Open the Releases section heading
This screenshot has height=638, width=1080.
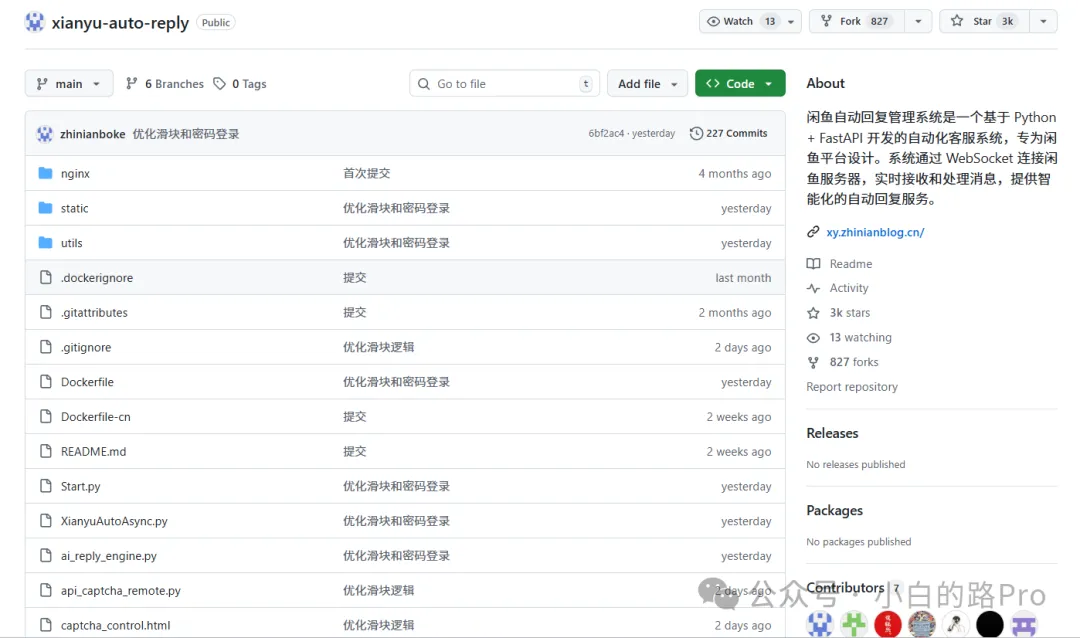point(832,433)
